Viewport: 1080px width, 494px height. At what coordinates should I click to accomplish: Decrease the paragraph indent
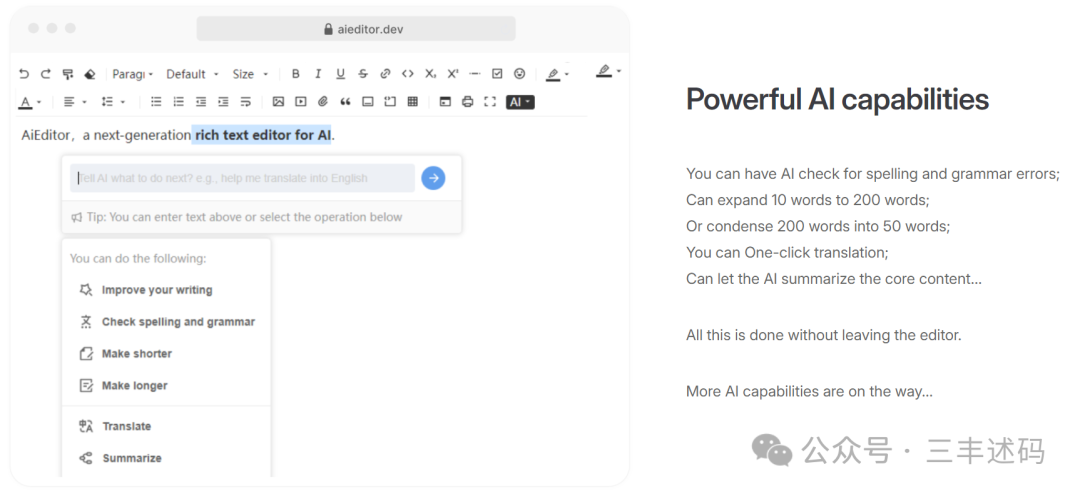click(x=200, y=102)
